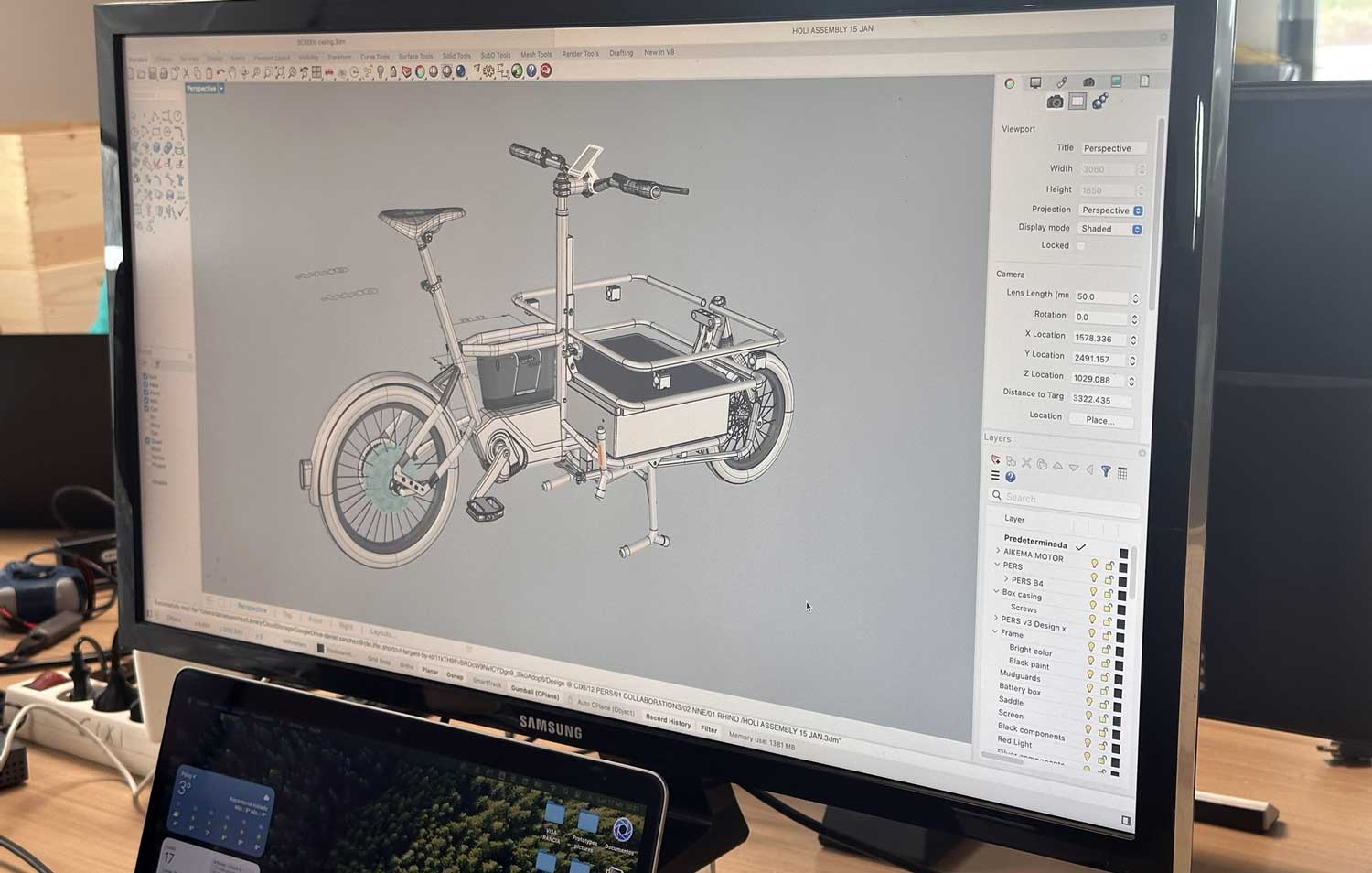Click the move layer up triangle icon
Screen dimensions: 1372x873
coord(1058,466)
